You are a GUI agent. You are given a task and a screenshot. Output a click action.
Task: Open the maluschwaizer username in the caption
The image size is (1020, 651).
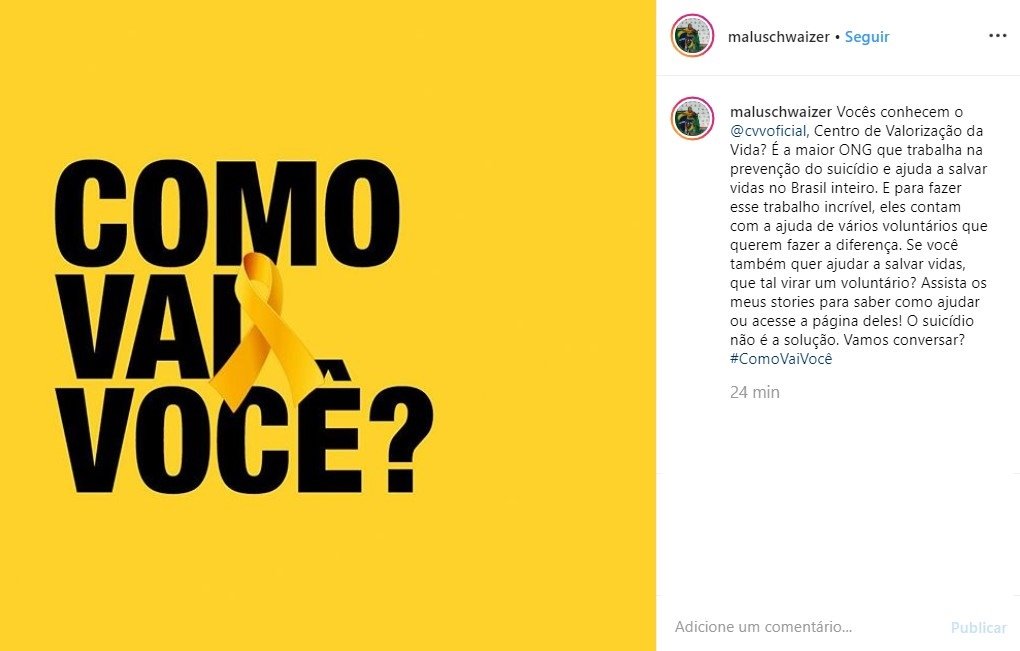[781, 112]
